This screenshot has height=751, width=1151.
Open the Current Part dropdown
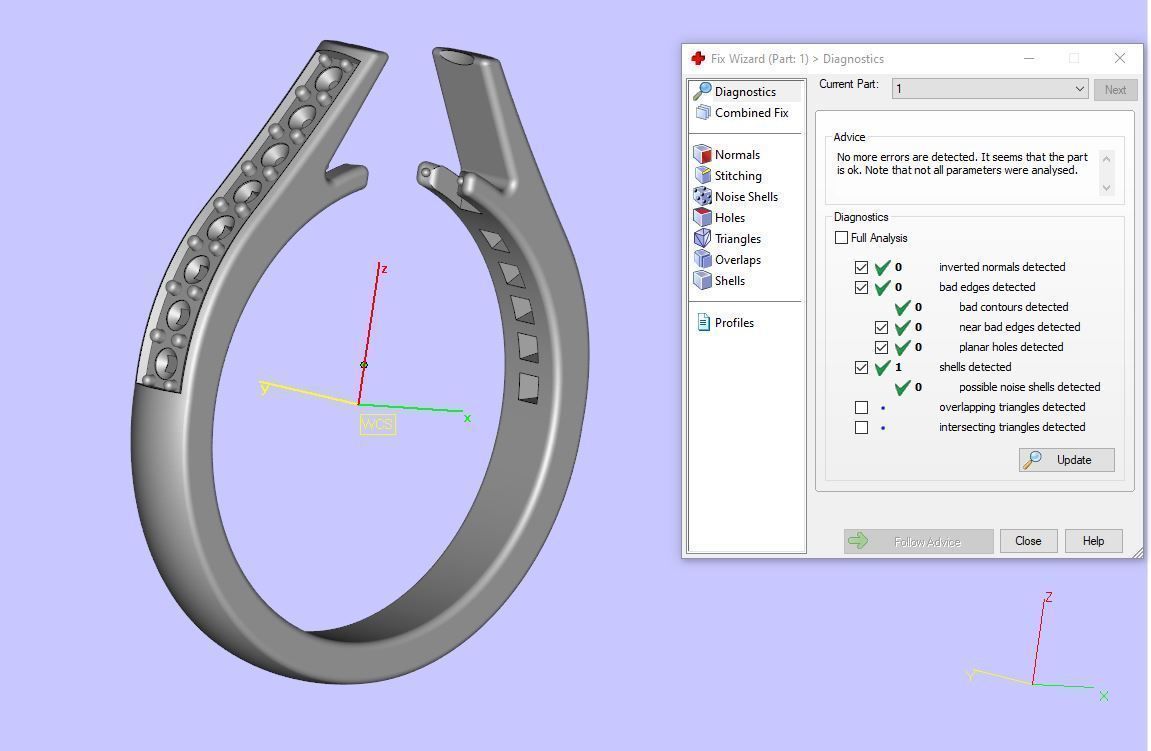(x=990, y=89)
